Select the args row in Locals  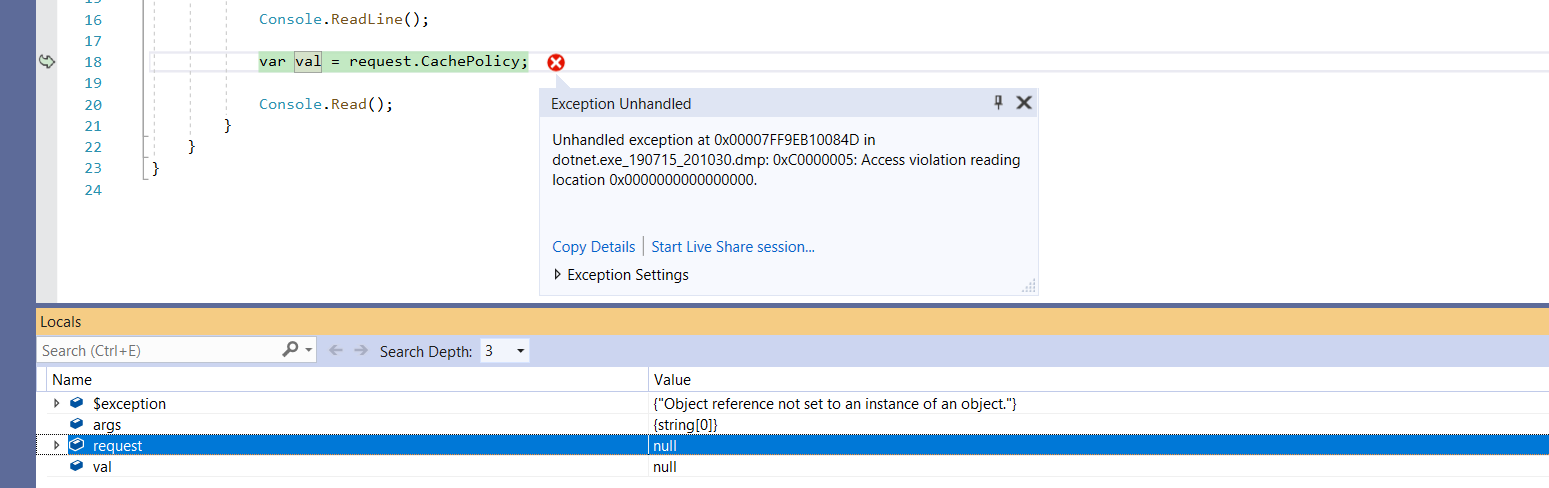tap(793, 424)
